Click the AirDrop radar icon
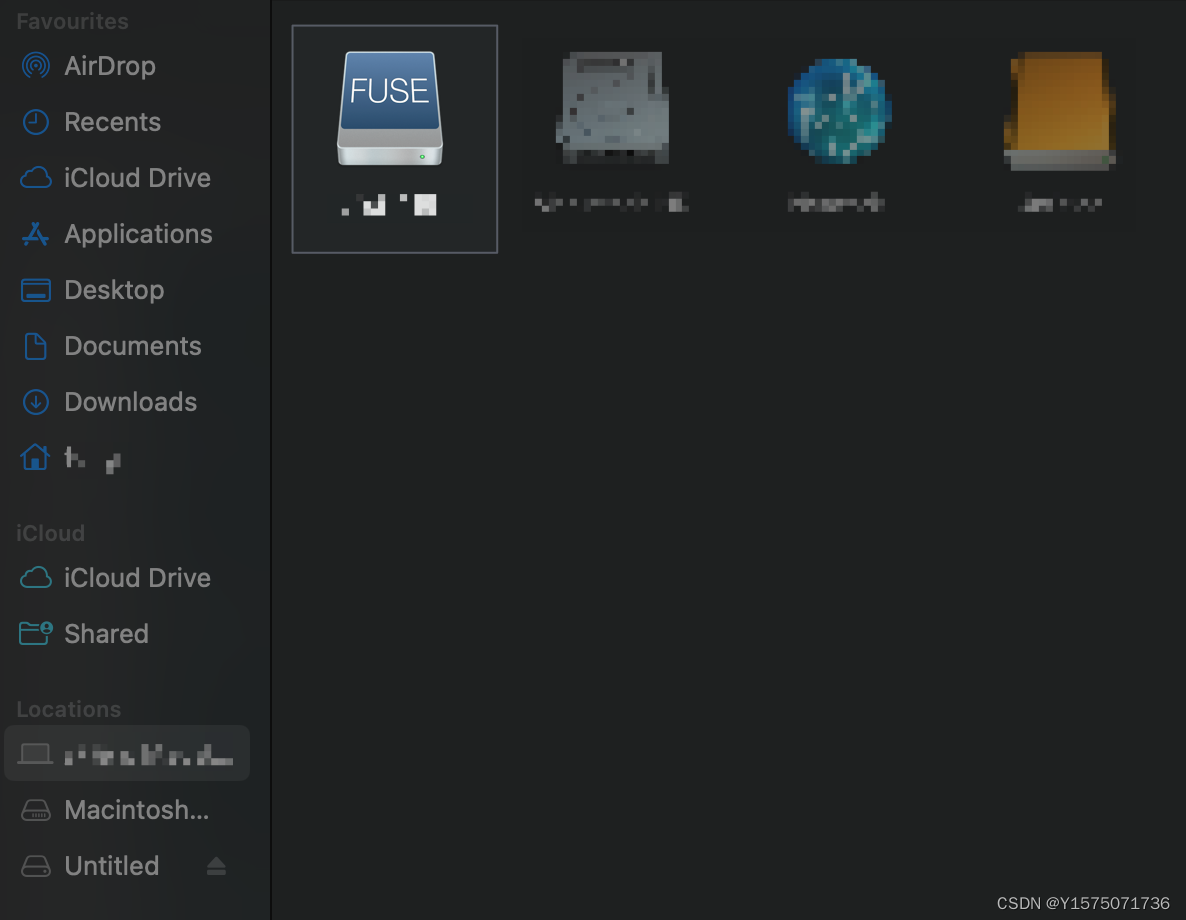The width and height of the screenshot is (1186, 920). 36,66
